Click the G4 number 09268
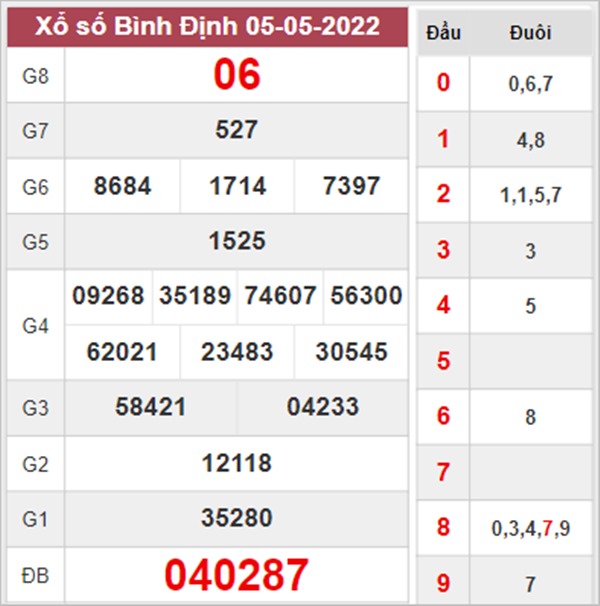The height and width of the screenshot is (606, 600). 108,296
